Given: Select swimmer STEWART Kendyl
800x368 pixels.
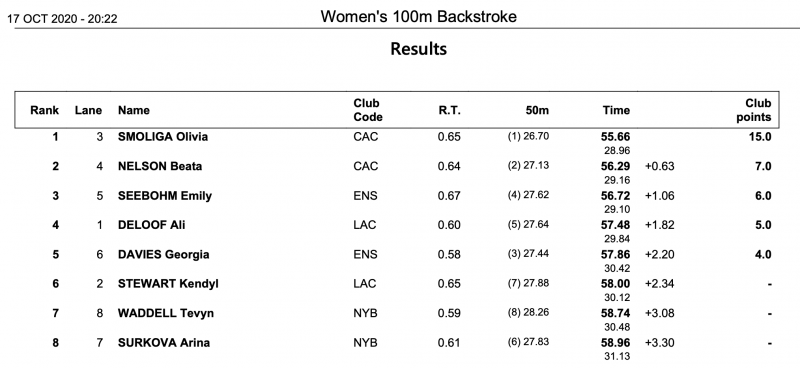Looking at the screenshot, I should pos(168,284).
